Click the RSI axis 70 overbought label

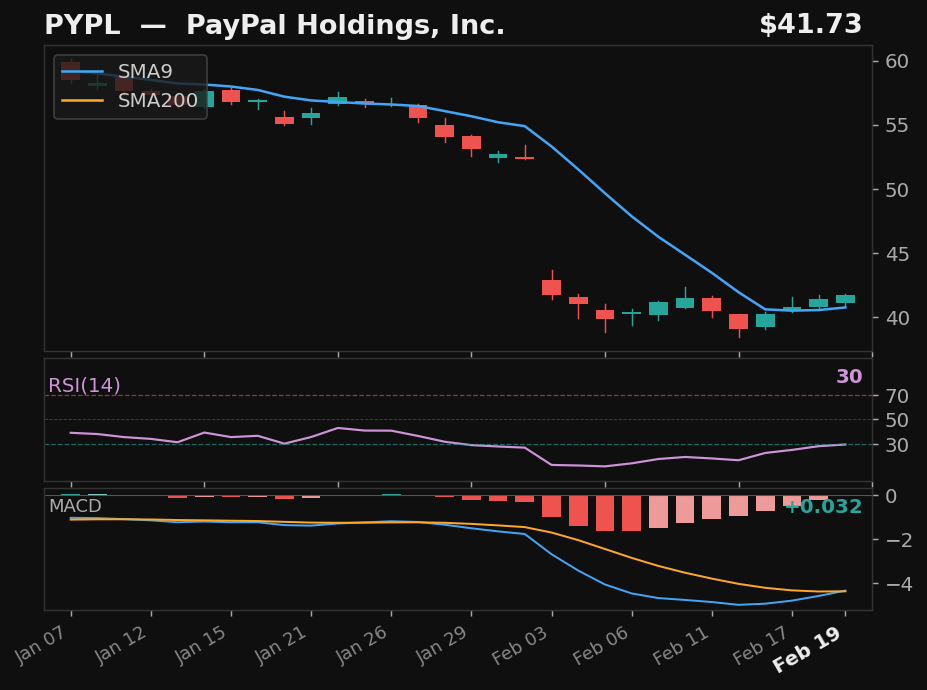click(897, 396)
